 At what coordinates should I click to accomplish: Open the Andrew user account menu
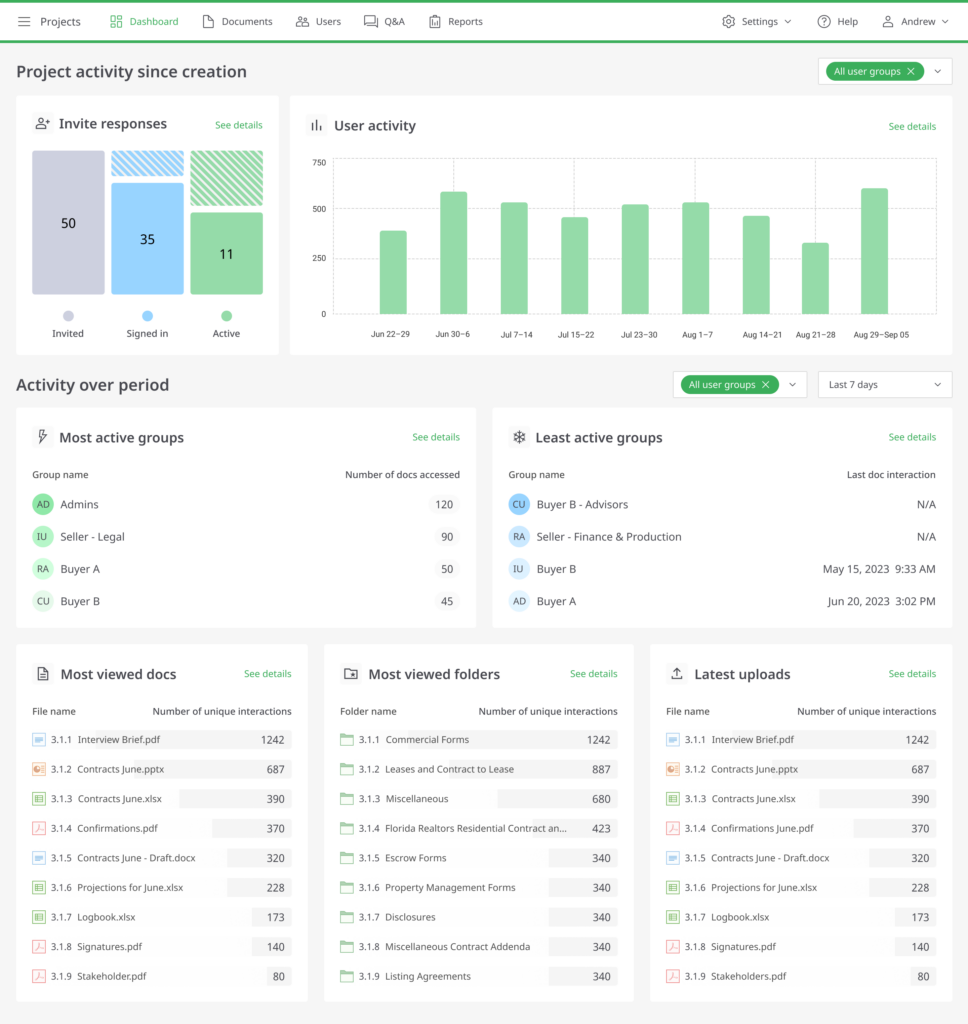coord(915,21)
